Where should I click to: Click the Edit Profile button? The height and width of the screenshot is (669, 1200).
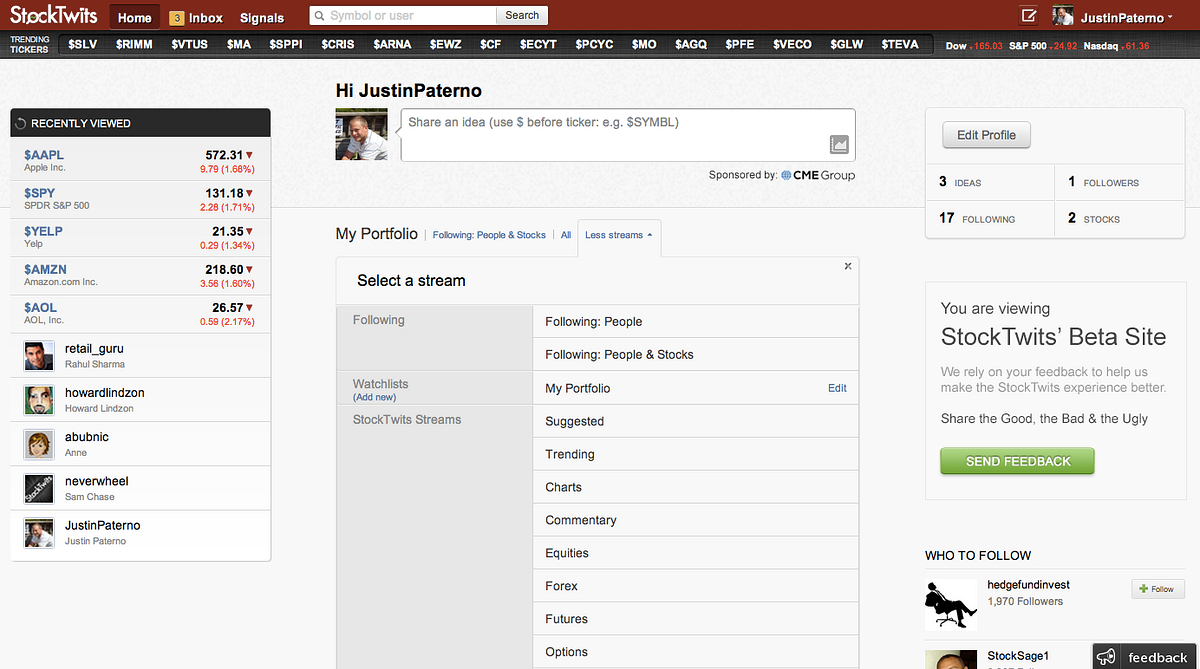click(x=986, y=135)
